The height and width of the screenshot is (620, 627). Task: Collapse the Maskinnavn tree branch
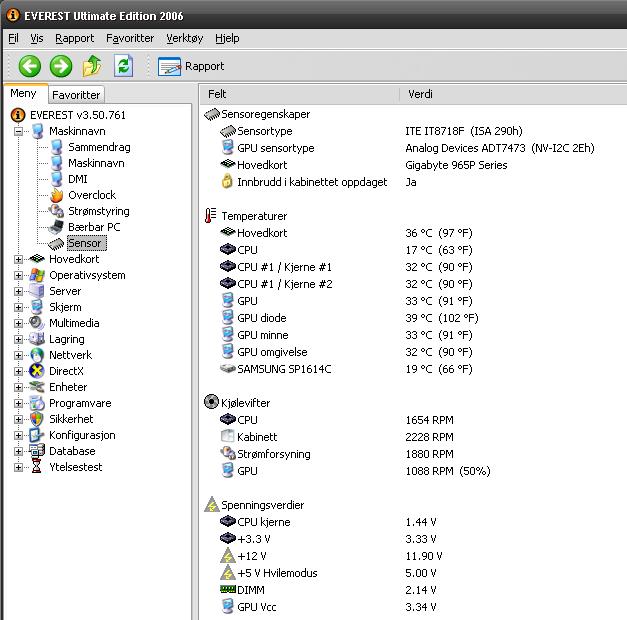18,131
